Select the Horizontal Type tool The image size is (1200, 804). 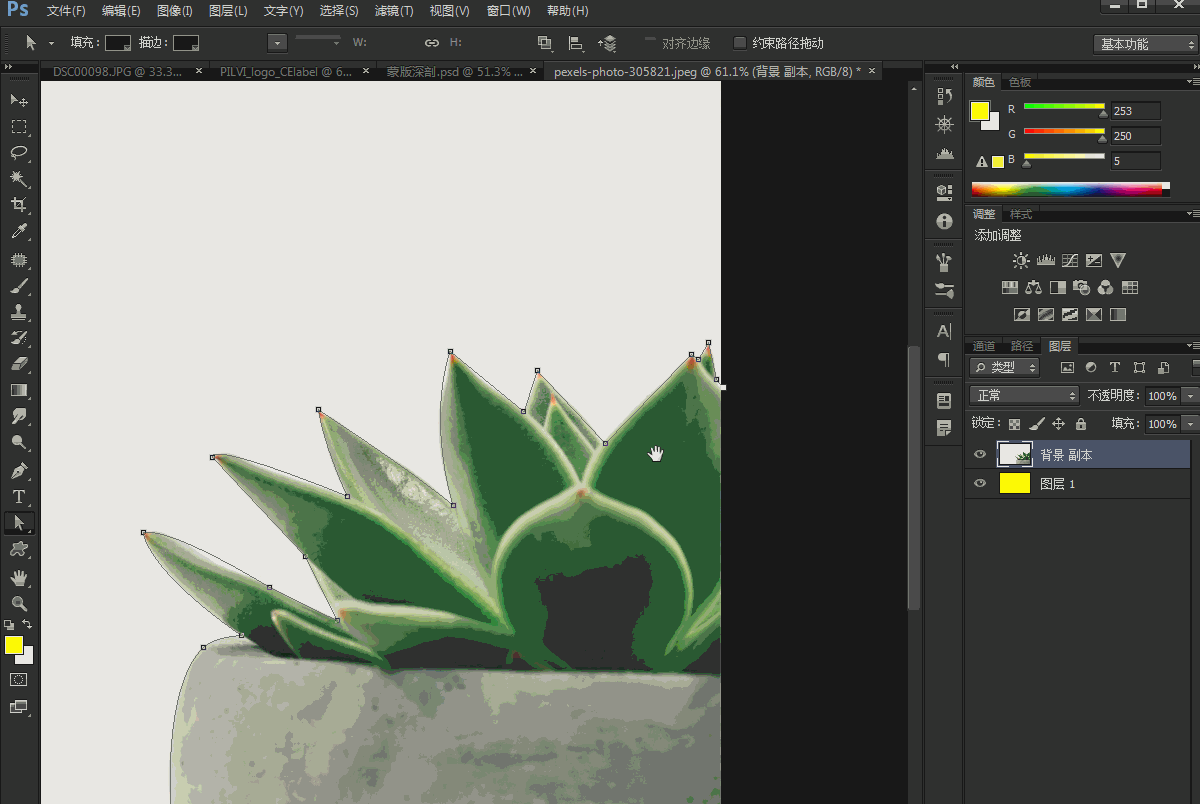click(19, 496)
